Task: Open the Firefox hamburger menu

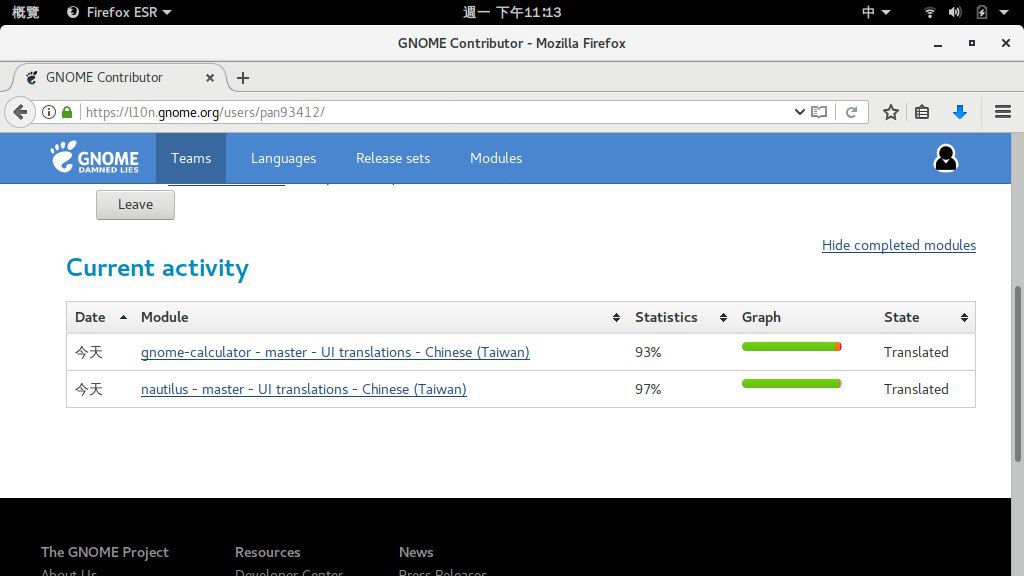Action: pos(1003,112)
